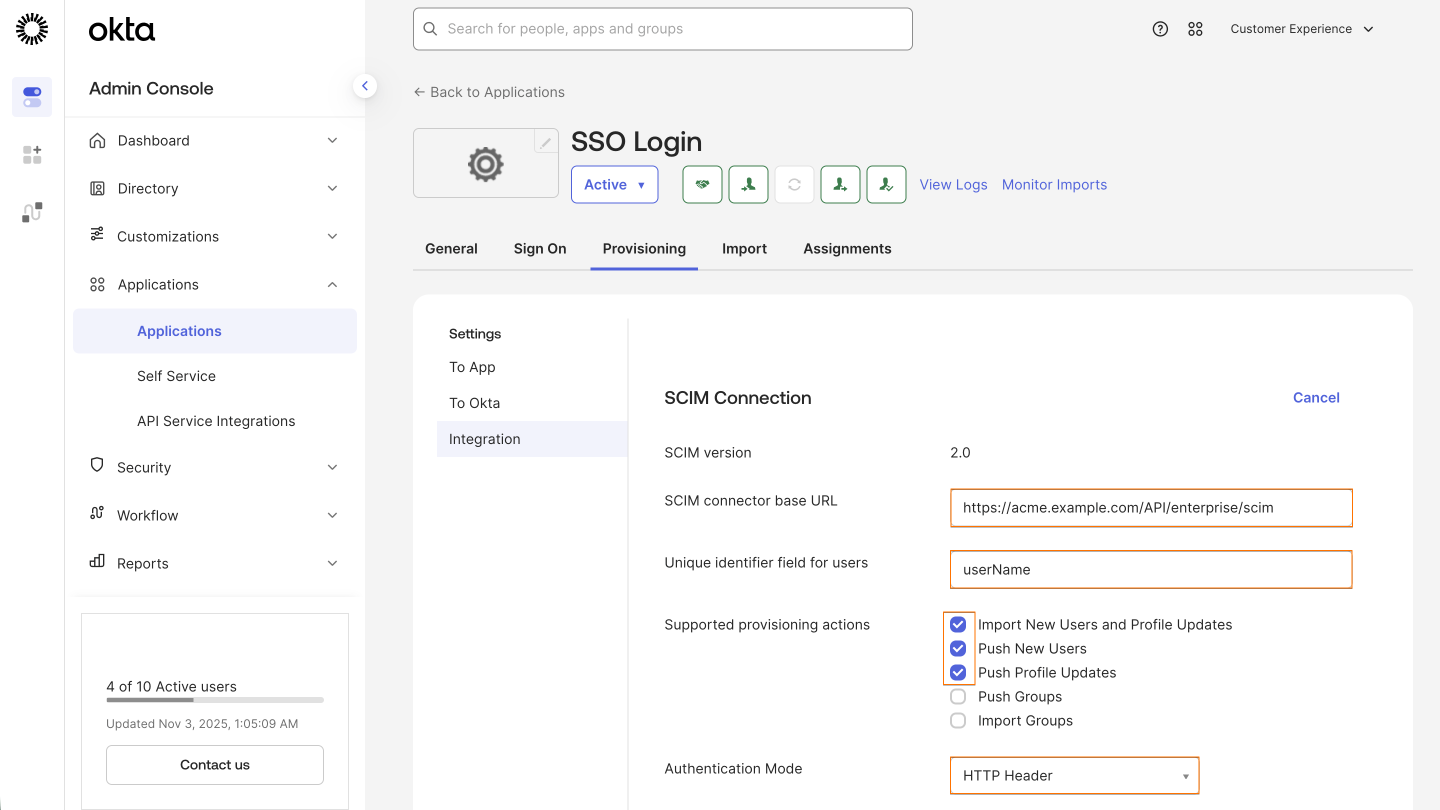Click the user verified checkmark icon
The image size is (1440, 810).
pos(886,184)
